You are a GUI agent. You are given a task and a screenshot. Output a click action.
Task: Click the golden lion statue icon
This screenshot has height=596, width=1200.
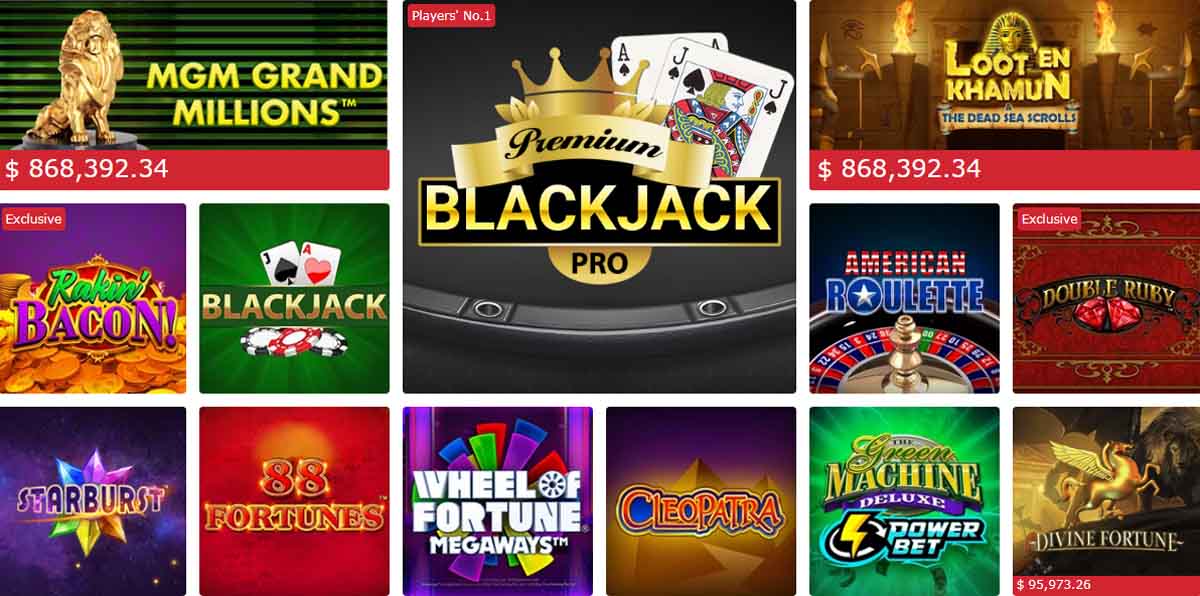point(77,76)
